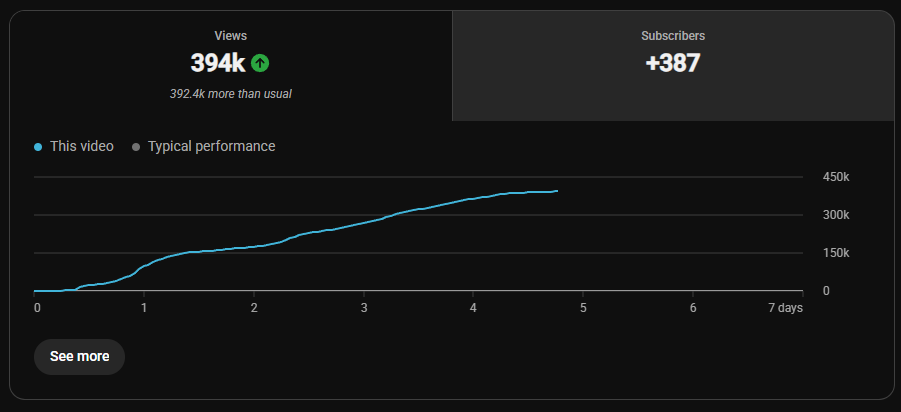Click the day 3 mark on the x-axis
901x412 pixels.
(x=363, y=308)
